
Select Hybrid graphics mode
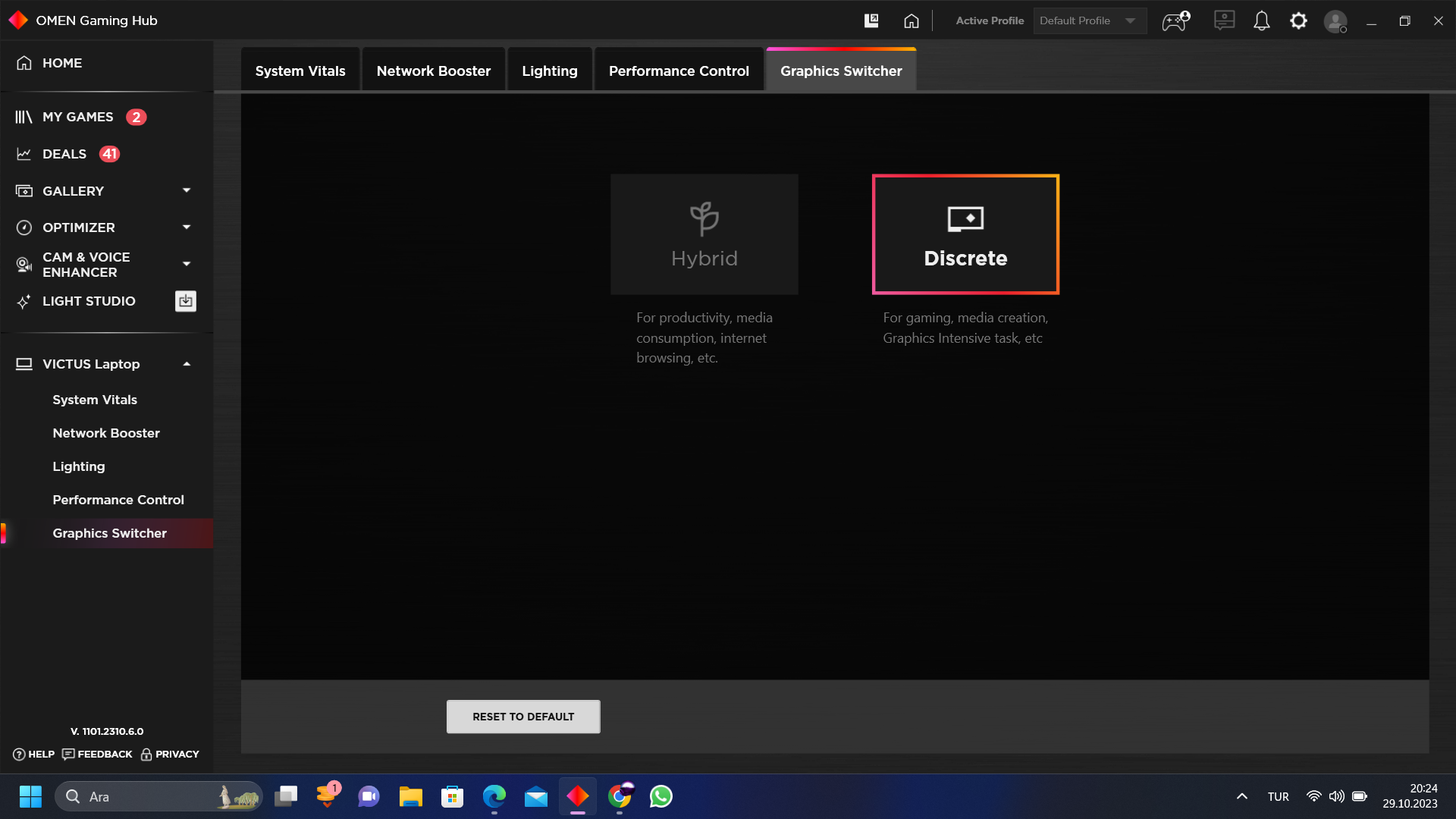tap(704, 234)
